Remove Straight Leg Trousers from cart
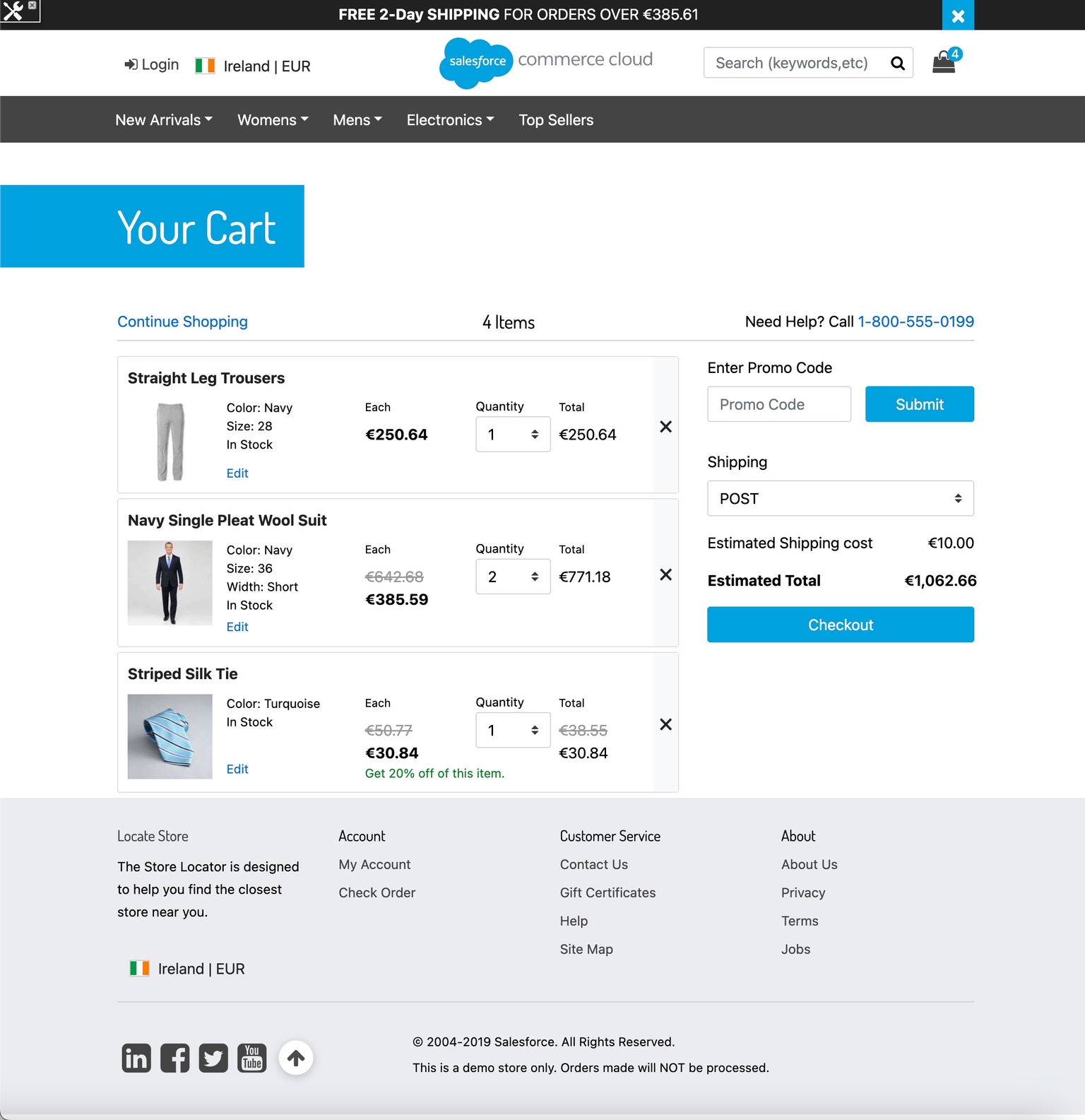 click(665, 426)
